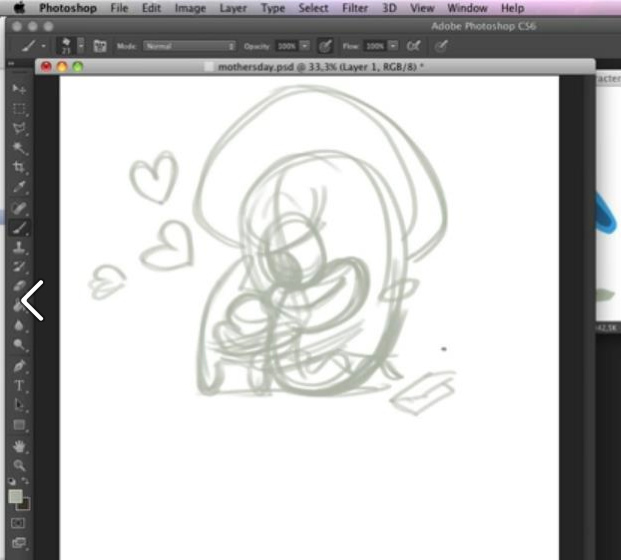Open the tool preset picker arrow
621x560 pixels.
(x=43, y=46)
